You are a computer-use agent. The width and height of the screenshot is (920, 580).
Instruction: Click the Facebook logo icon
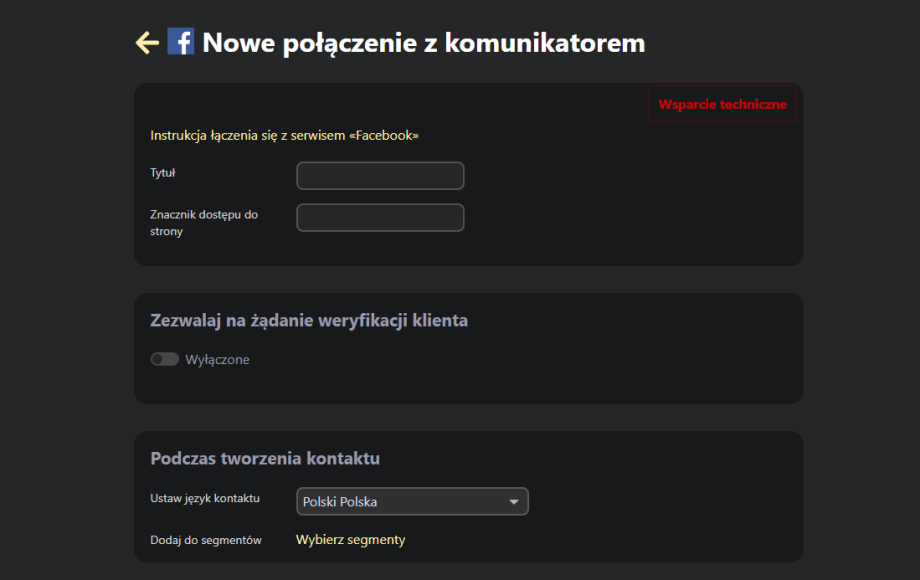pyautogui.click(x=180, y=42)
